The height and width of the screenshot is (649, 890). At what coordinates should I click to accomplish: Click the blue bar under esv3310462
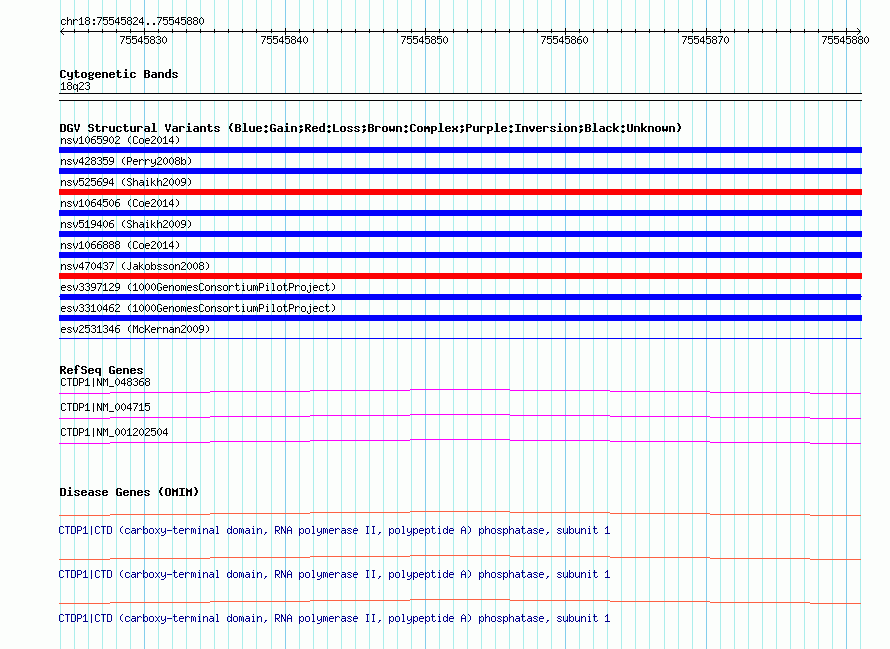pos(460,318)
